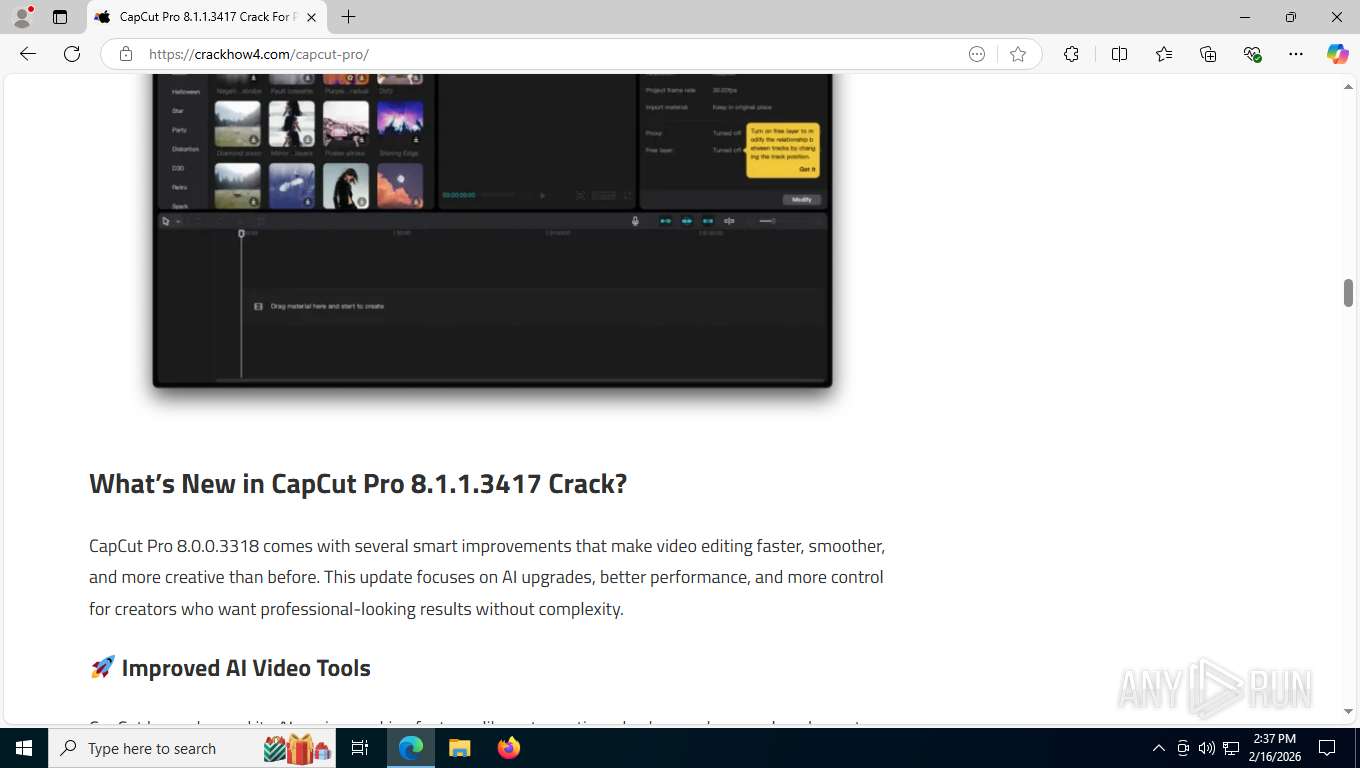Show hidden system tray icons
The height and width of the screenshot is (768, 1360).
coord(1159,748)
